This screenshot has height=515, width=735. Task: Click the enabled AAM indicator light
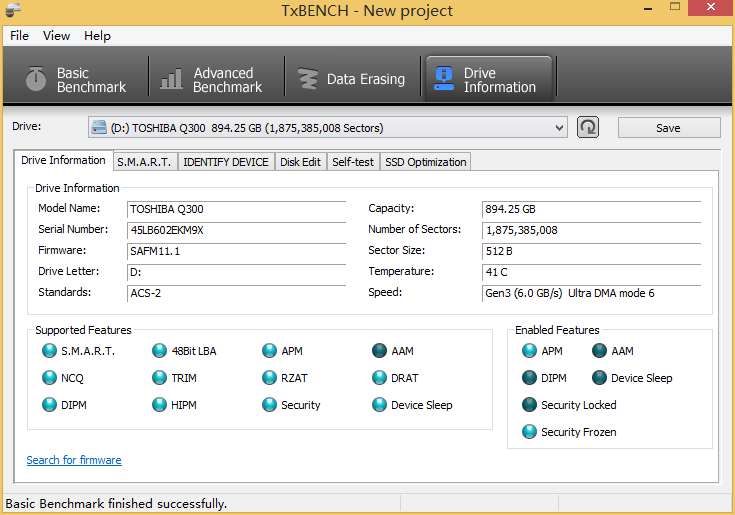(600, 351)
